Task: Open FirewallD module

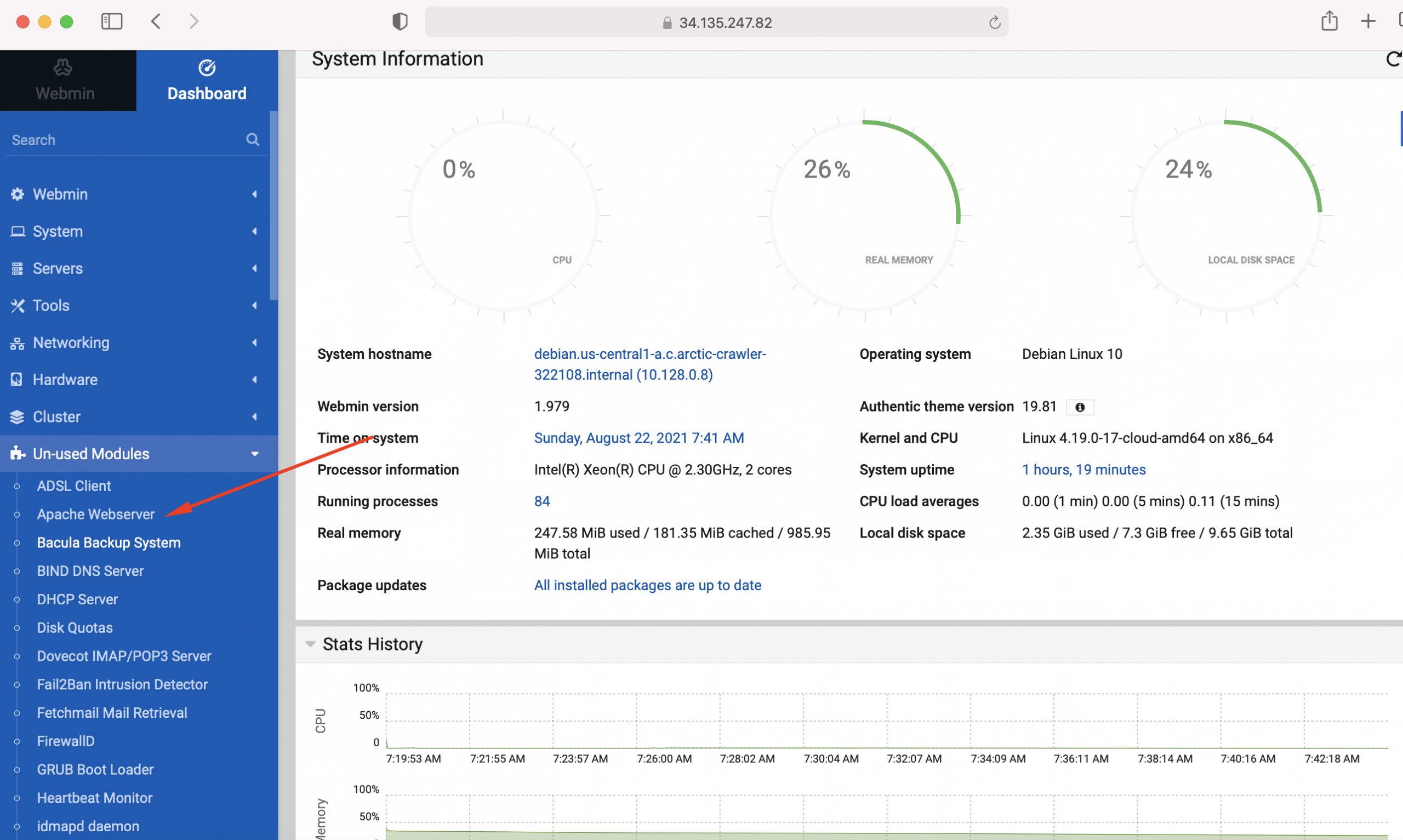Action: click(x=66, y=741)
